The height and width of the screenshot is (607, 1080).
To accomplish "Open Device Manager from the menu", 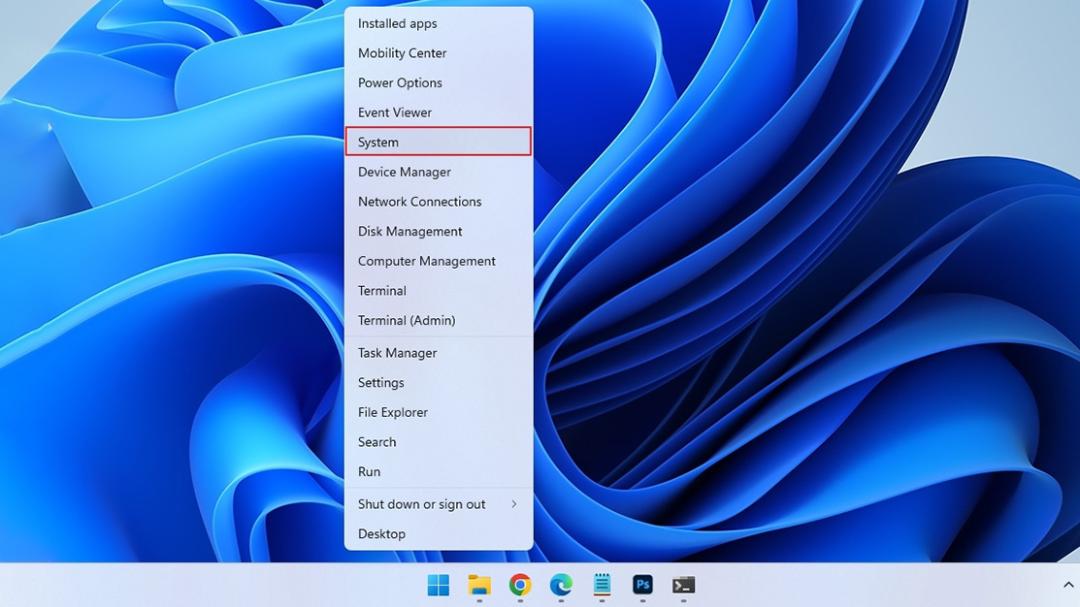I will tap(439, 172).
